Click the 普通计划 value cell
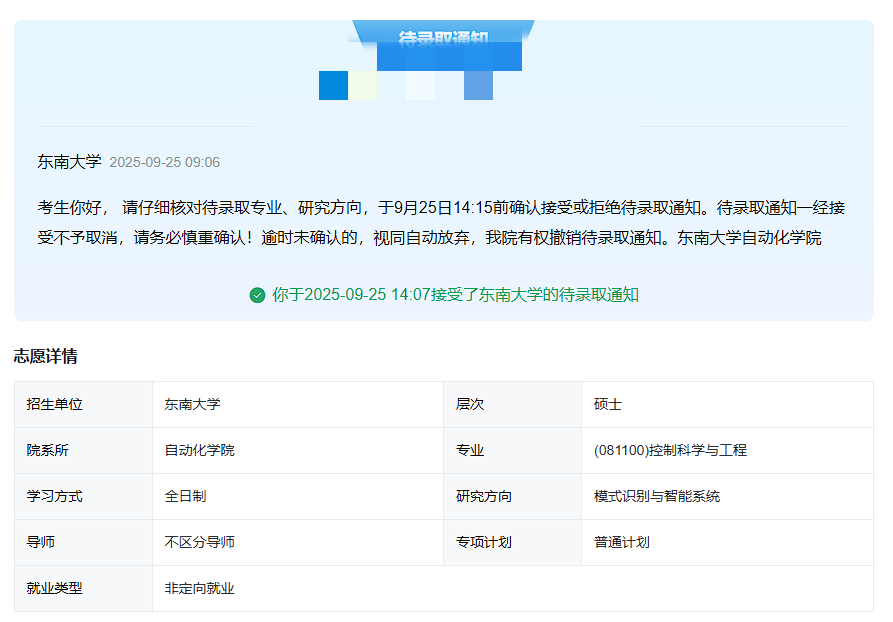 (727, 543)
